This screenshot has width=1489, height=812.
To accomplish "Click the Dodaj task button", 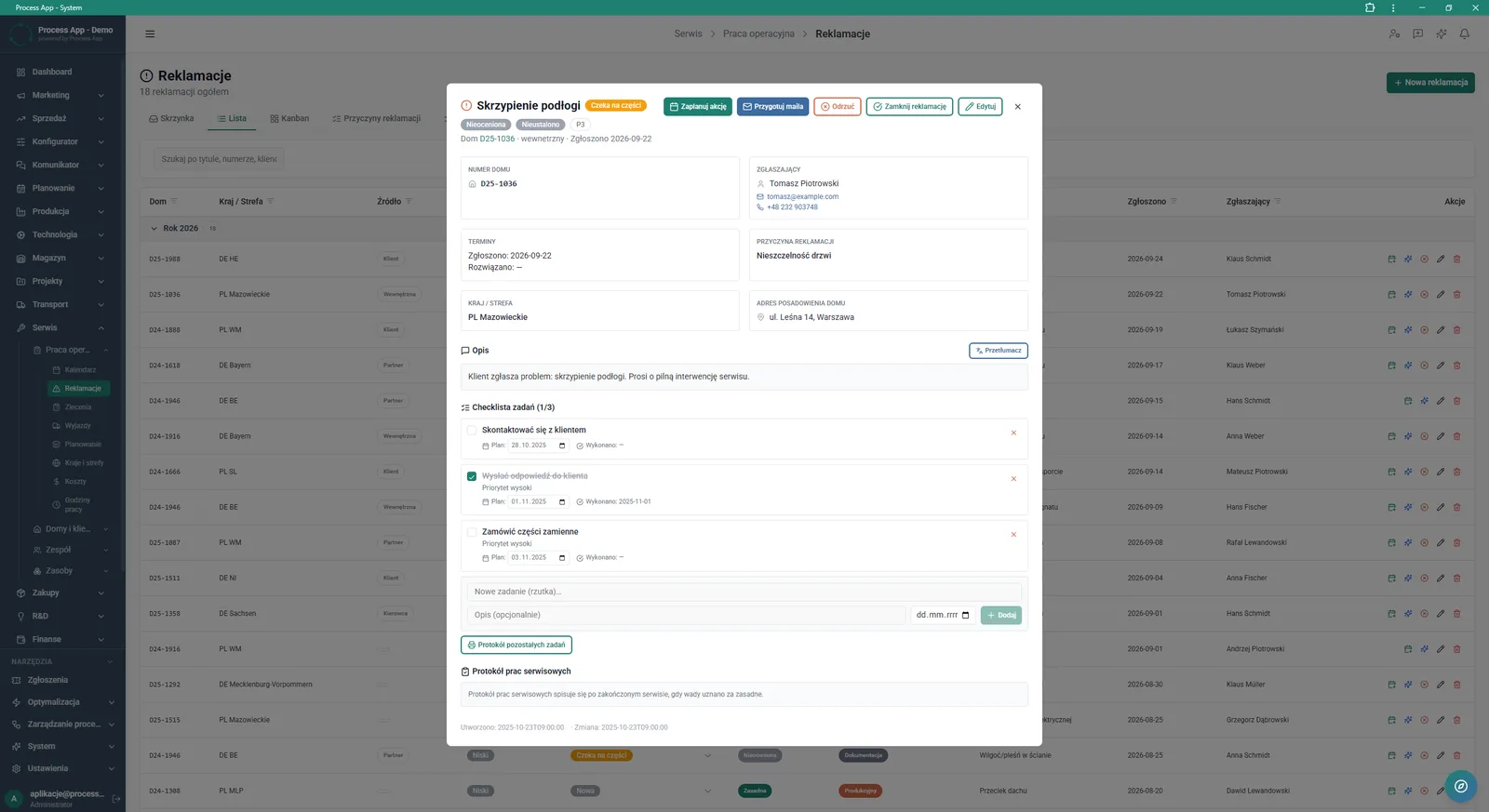I will (1001, 615).
